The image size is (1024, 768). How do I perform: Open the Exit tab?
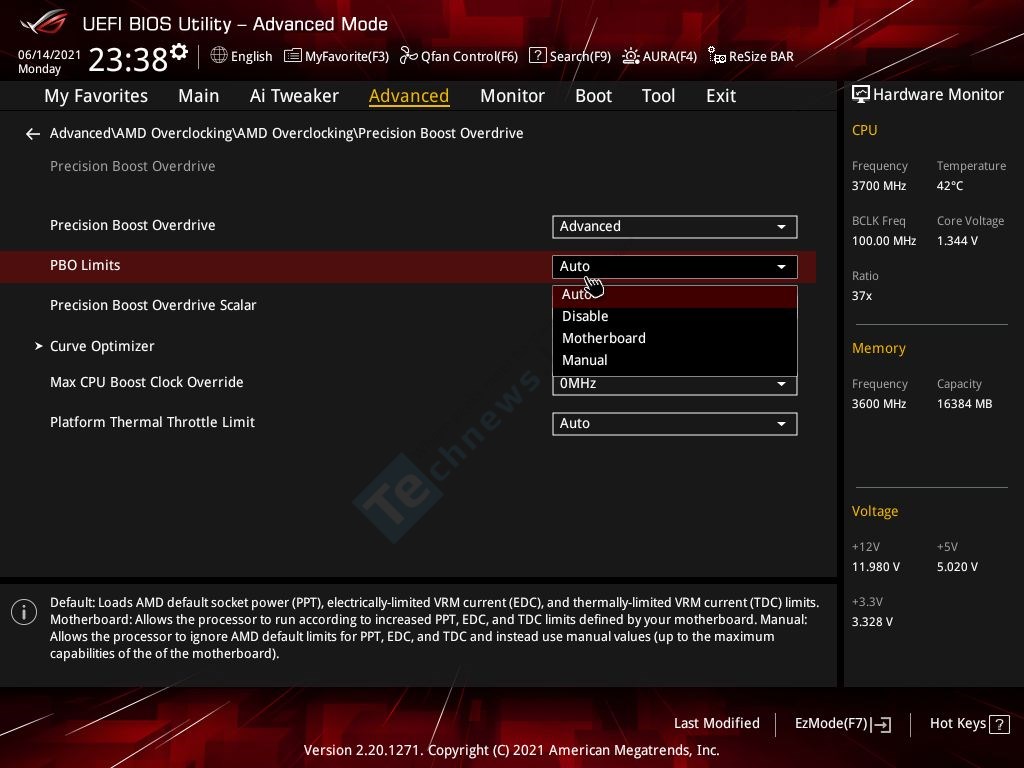coord(721,96)
